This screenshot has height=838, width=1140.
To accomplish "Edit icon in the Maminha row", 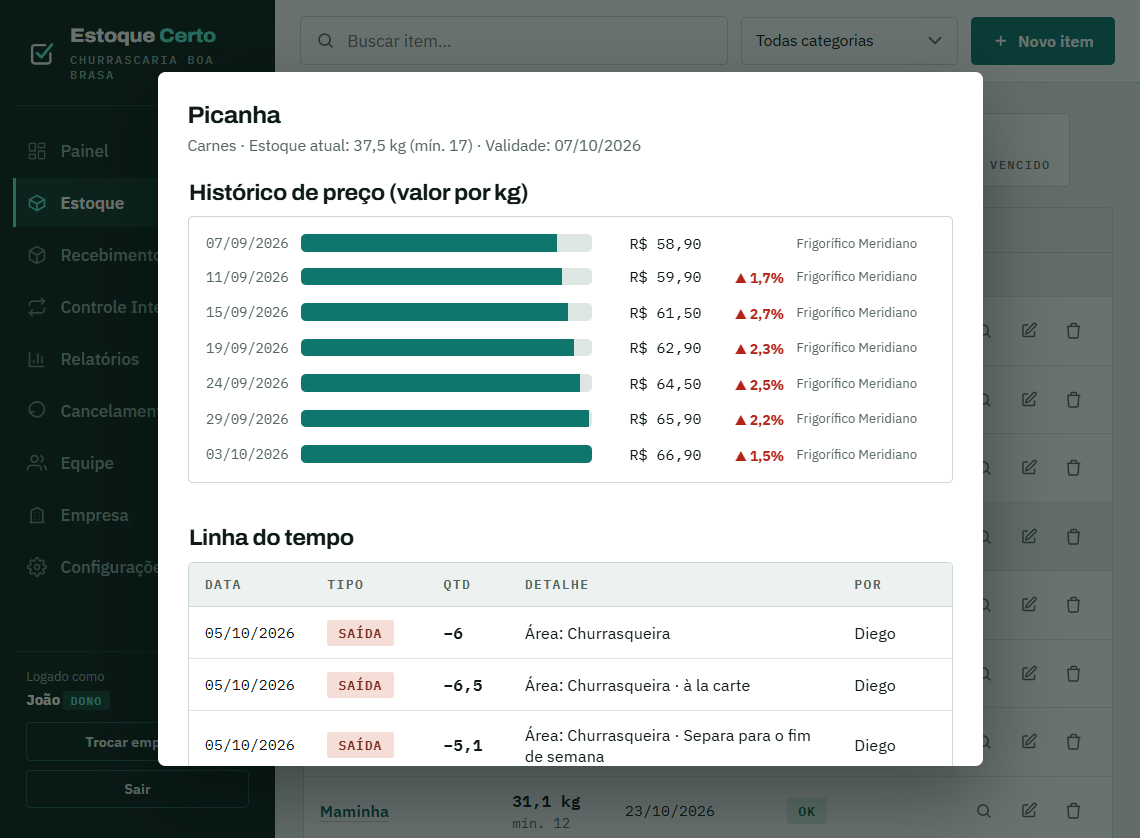I will [x=1029, y=810].
